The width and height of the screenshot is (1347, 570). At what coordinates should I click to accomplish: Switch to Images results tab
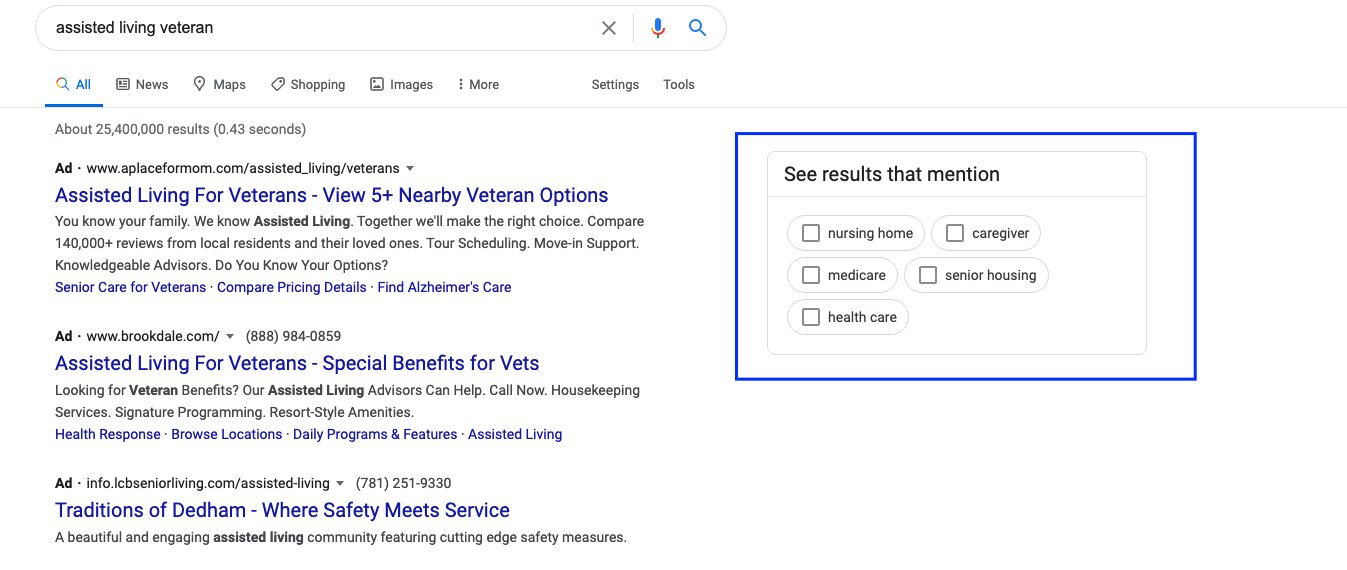coord(401,85)
